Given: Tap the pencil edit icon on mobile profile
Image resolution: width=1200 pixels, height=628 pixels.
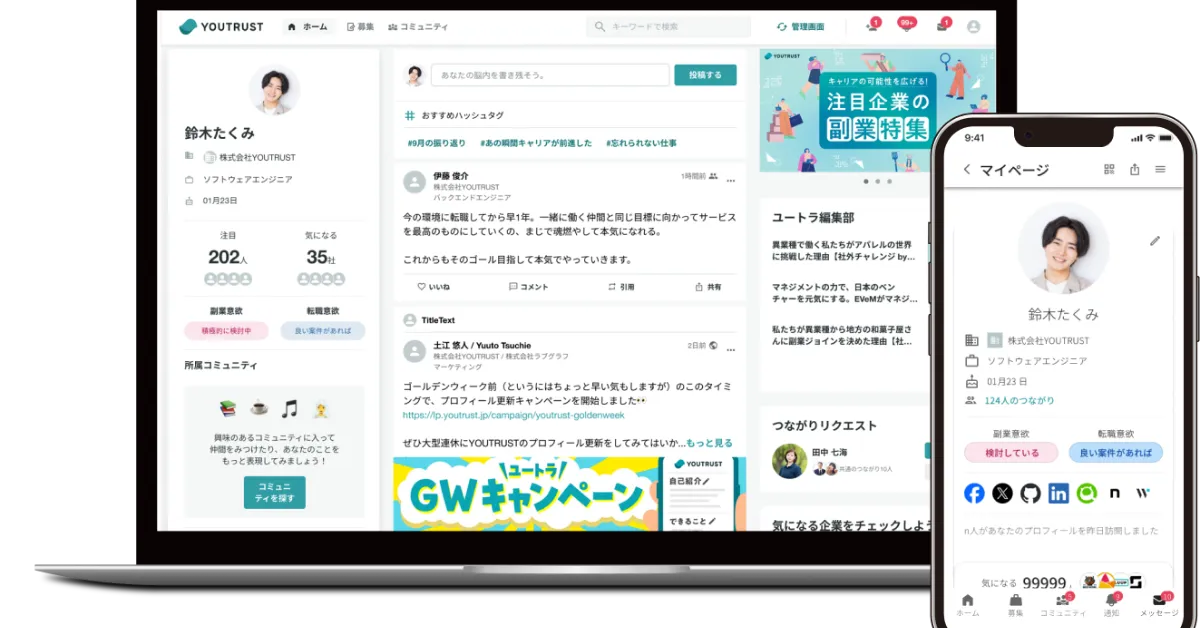Looking at the screenshot, I should [1155, 241].
